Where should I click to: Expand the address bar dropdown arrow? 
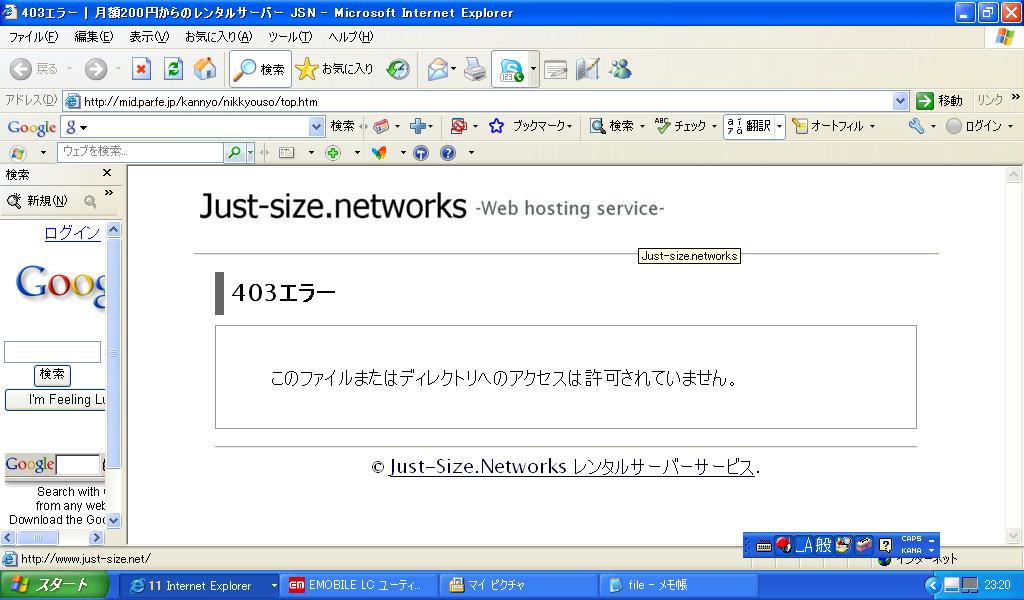pos(901,101)
